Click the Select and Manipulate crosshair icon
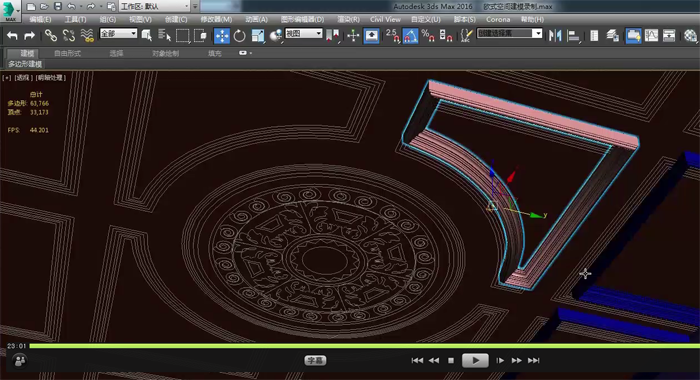Viewport: 700px width, 380px height. pyautogui.click(x=353, y=35)
